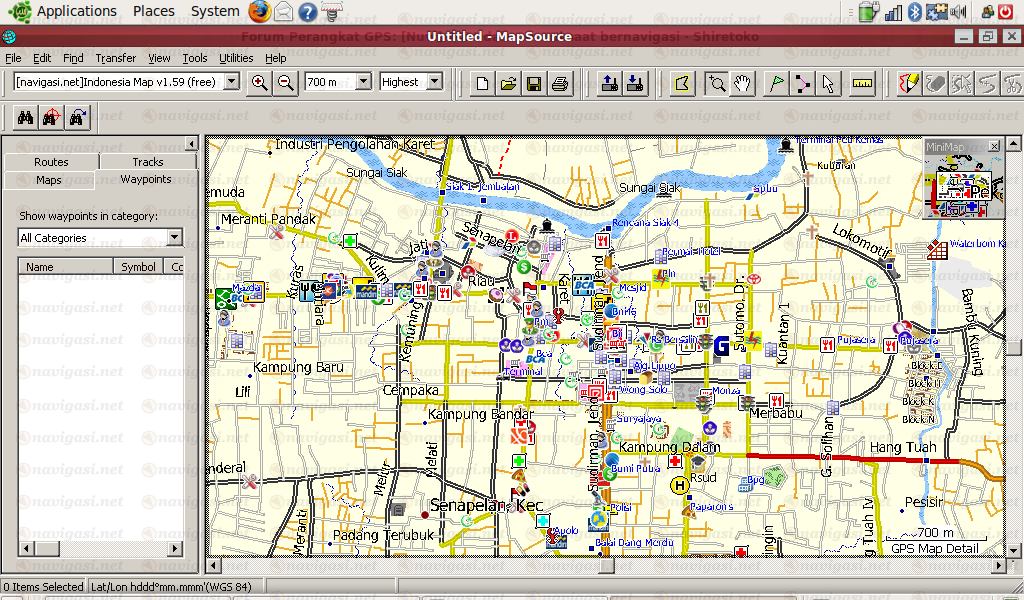The image size is (1024, 600).
Task: Click the Zoom In magnifier button
Action: coord(260,83)
